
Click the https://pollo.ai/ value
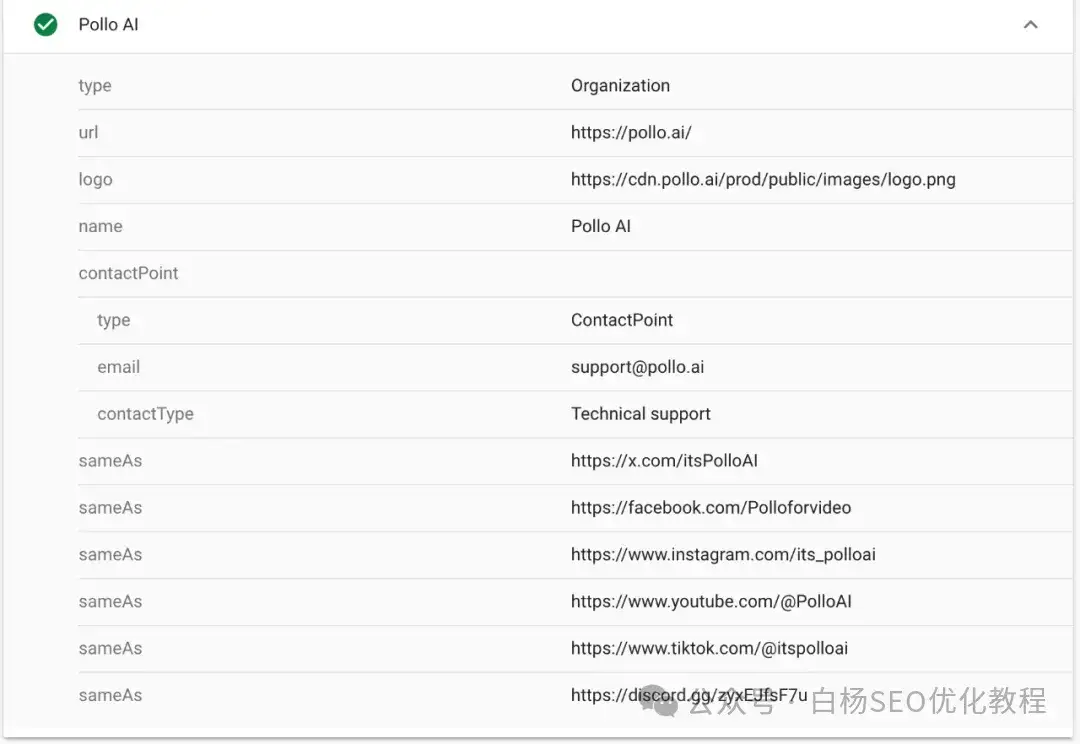pos(631,132)
